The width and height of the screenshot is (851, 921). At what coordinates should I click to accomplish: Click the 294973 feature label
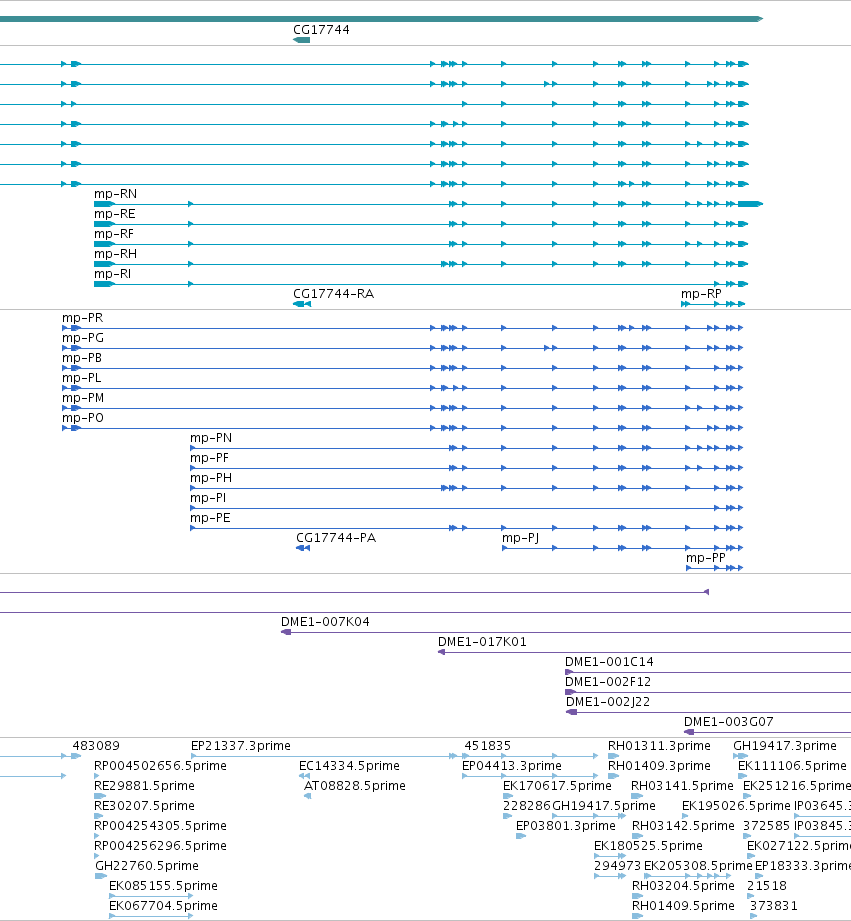coord(617,865)
